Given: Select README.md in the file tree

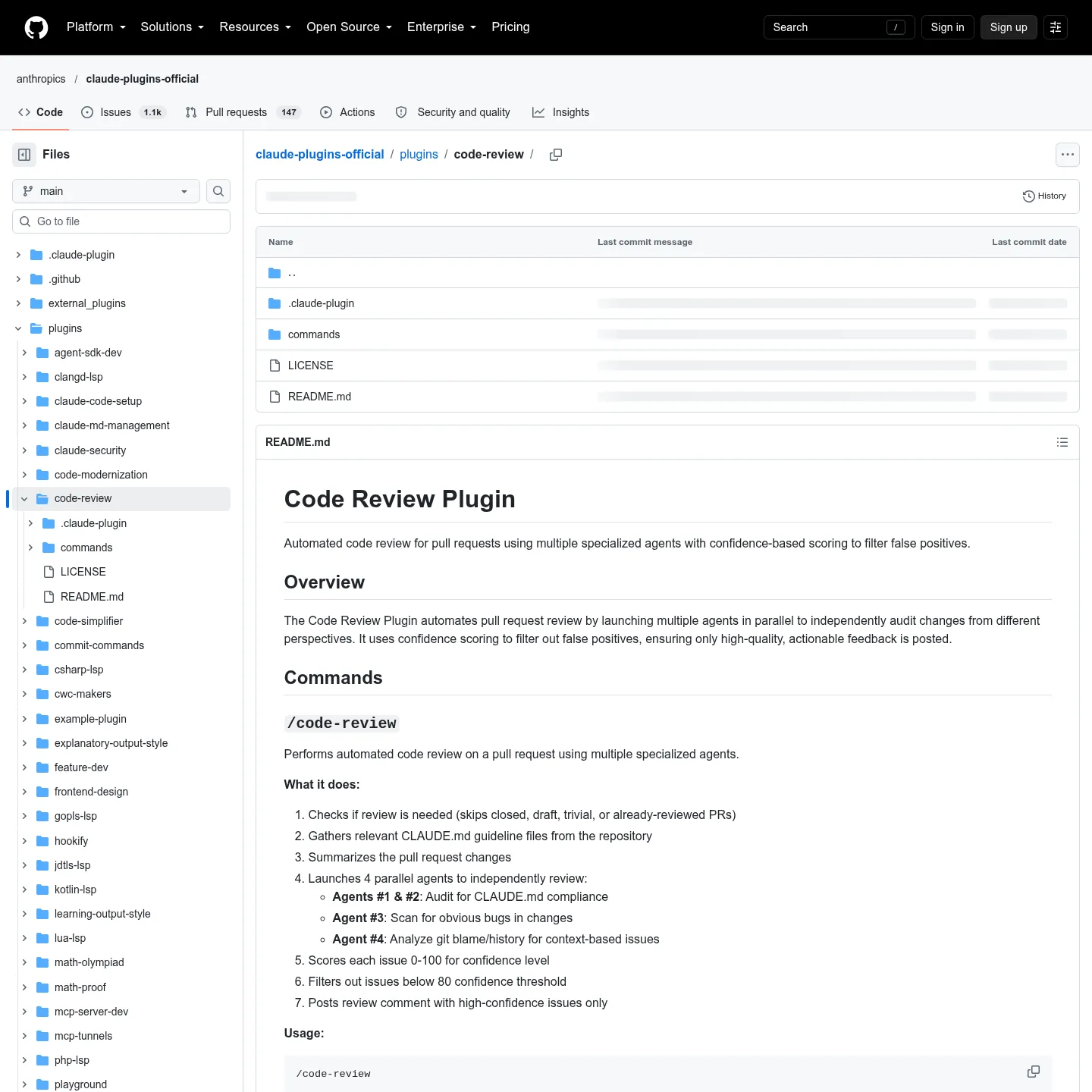Looking at the screenshot, I should click(92, 597).
